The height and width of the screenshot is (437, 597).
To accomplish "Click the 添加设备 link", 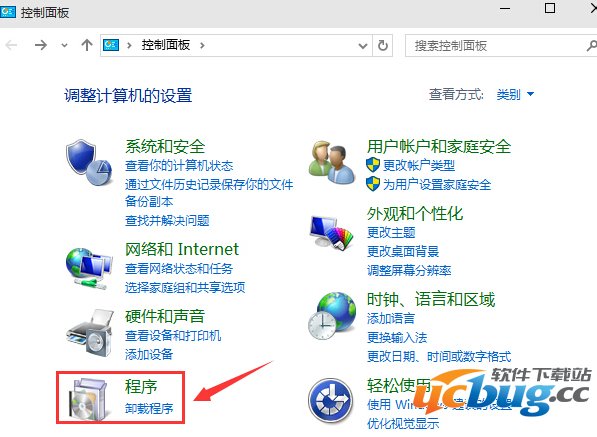I will coord(149,354).
